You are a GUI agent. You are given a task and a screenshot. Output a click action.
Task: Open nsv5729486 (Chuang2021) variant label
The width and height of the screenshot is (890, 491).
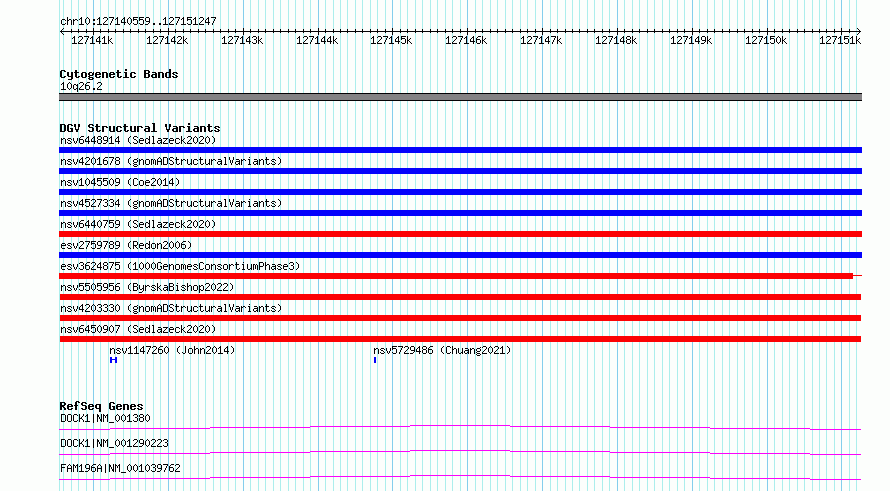click(x=442, y=350)
